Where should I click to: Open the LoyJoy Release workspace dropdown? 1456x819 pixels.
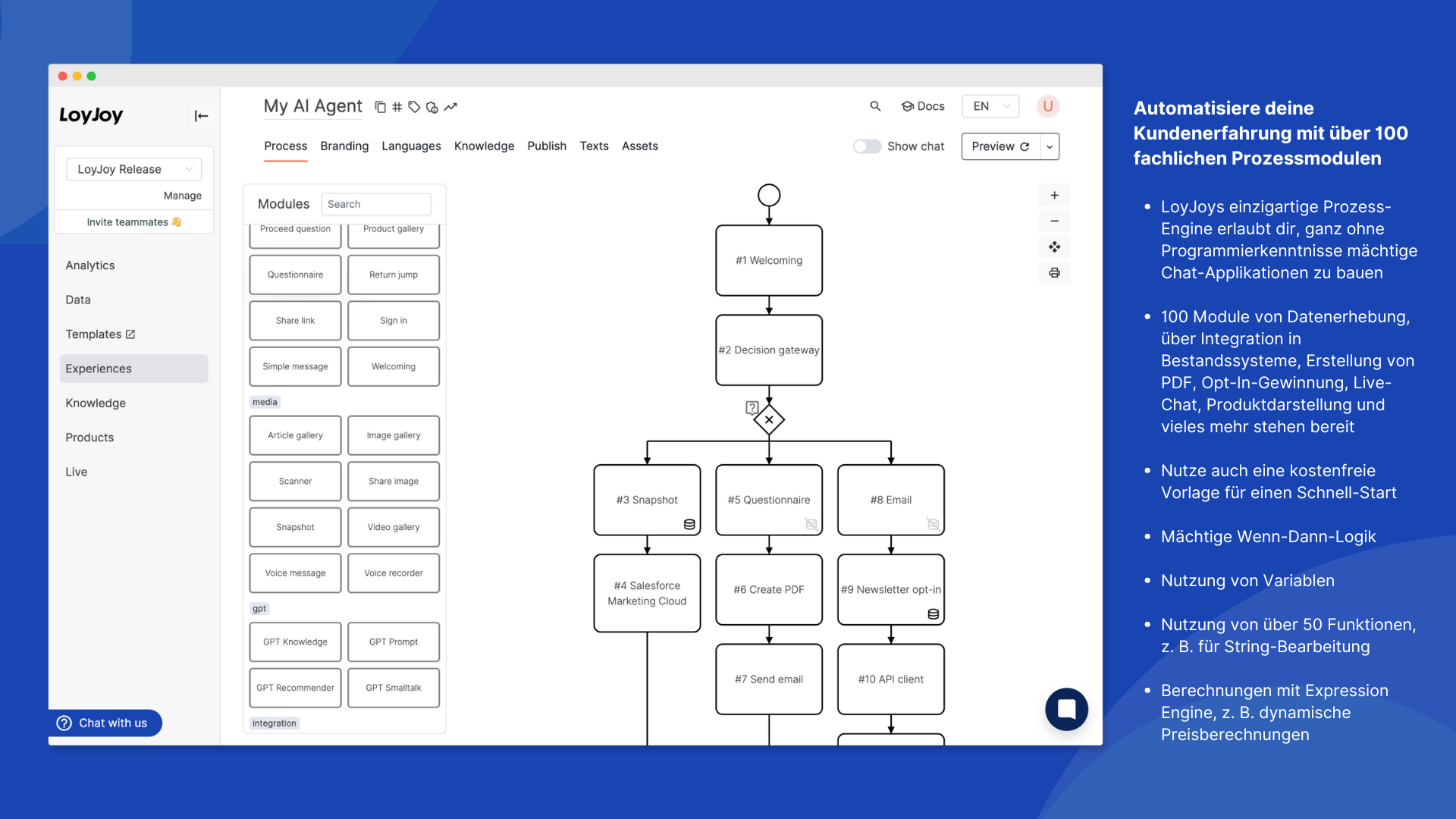134,169
